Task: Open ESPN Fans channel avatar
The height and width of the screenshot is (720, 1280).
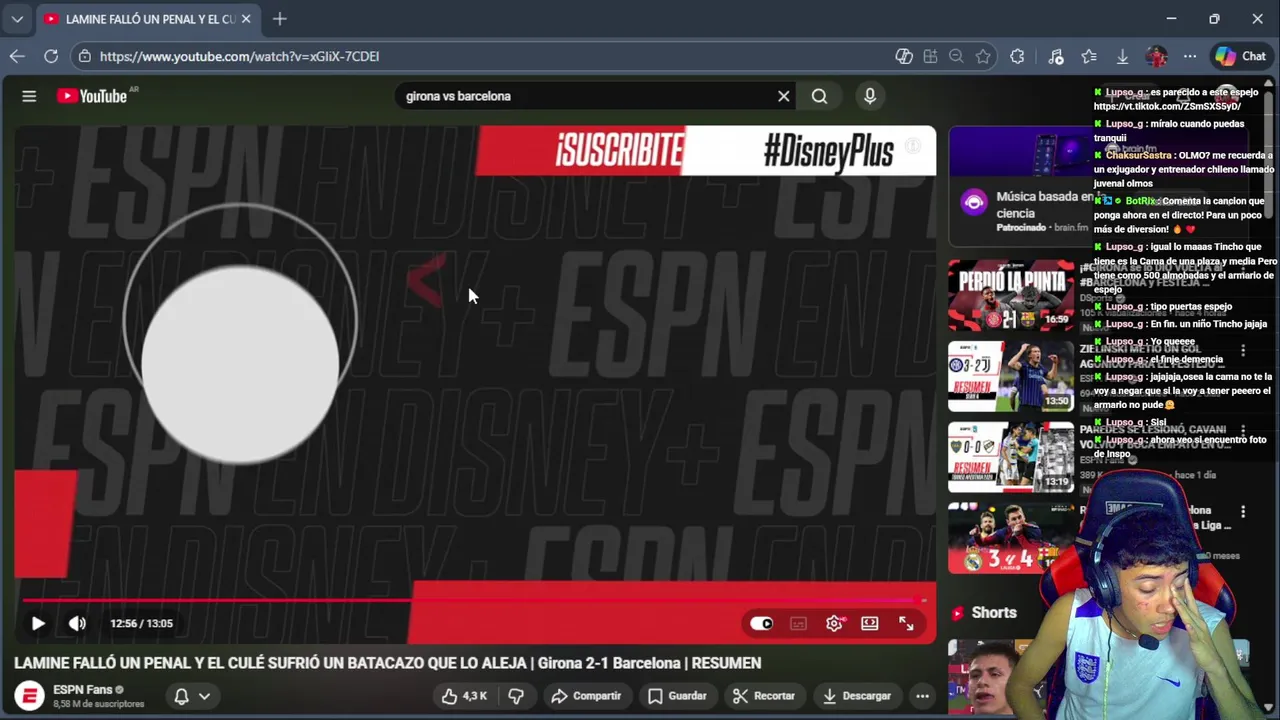Action: tap(29, 695)
